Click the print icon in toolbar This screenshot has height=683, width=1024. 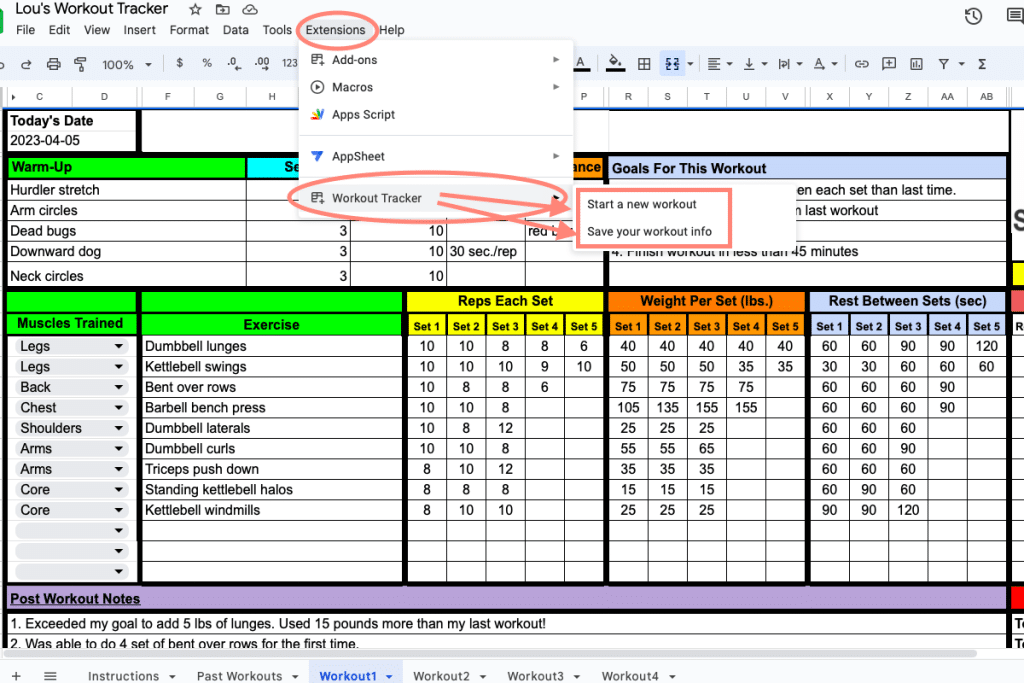pyautogui.click(x=54, y=64)
